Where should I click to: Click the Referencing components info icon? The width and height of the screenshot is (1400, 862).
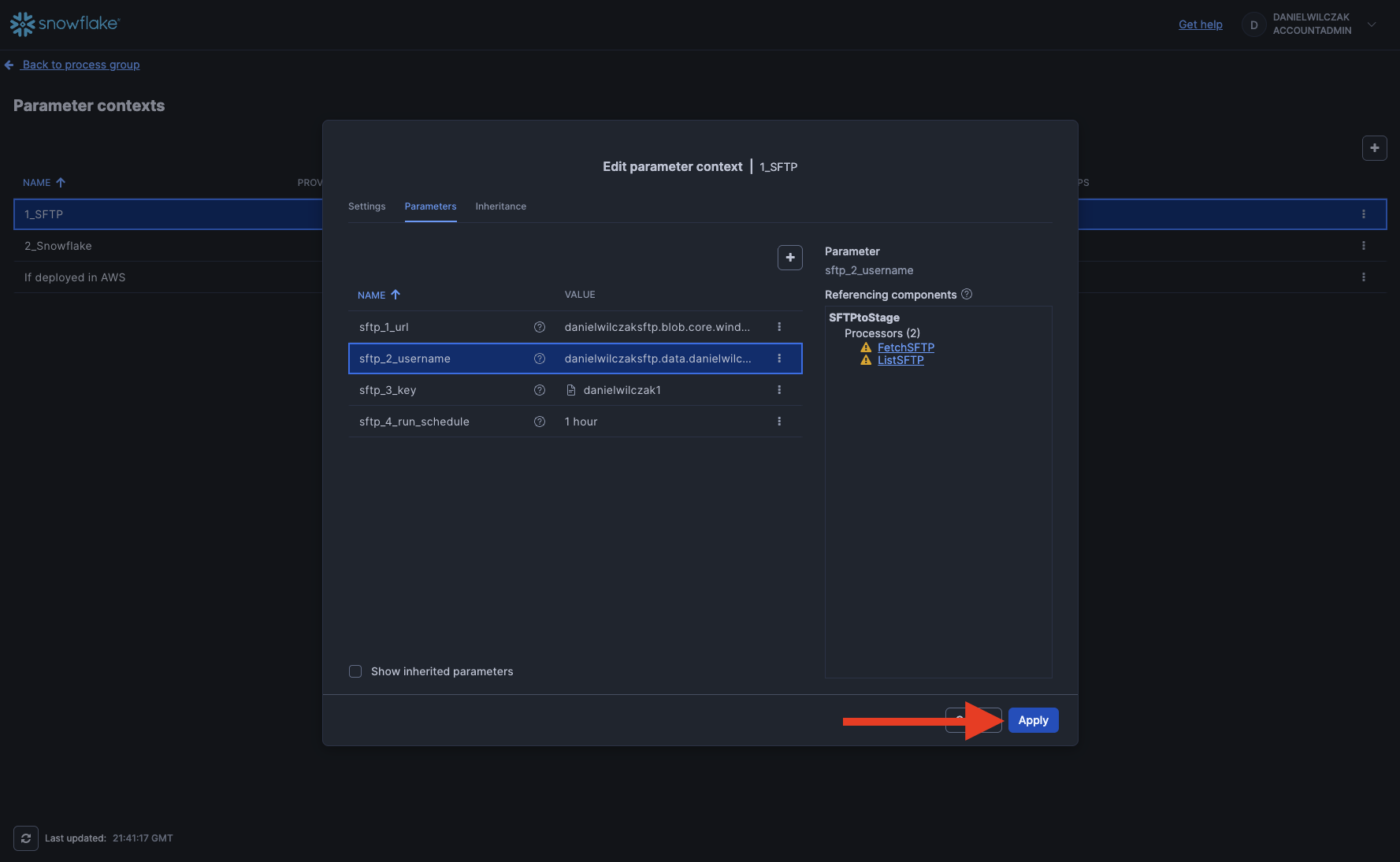coord(967,294)
